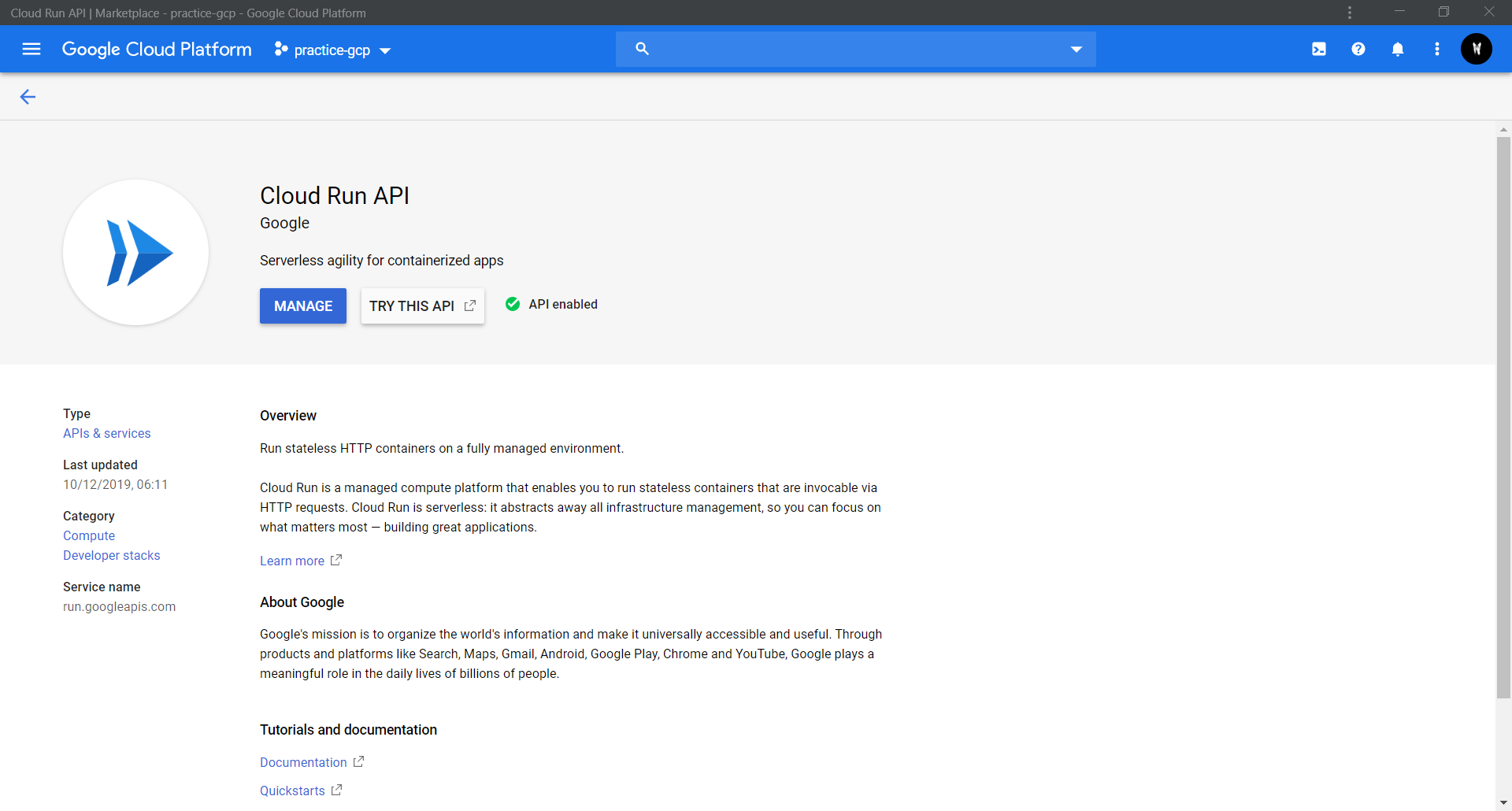Click the search magnifier icon
Image resolution: width=1512 pixels, height=811 pixels.
[x=642, y=49]
